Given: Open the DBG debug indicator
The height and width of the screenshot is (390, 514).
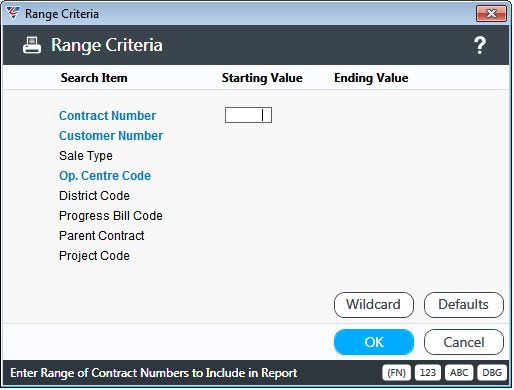Looking at the screenshot, I should [492, 372].
